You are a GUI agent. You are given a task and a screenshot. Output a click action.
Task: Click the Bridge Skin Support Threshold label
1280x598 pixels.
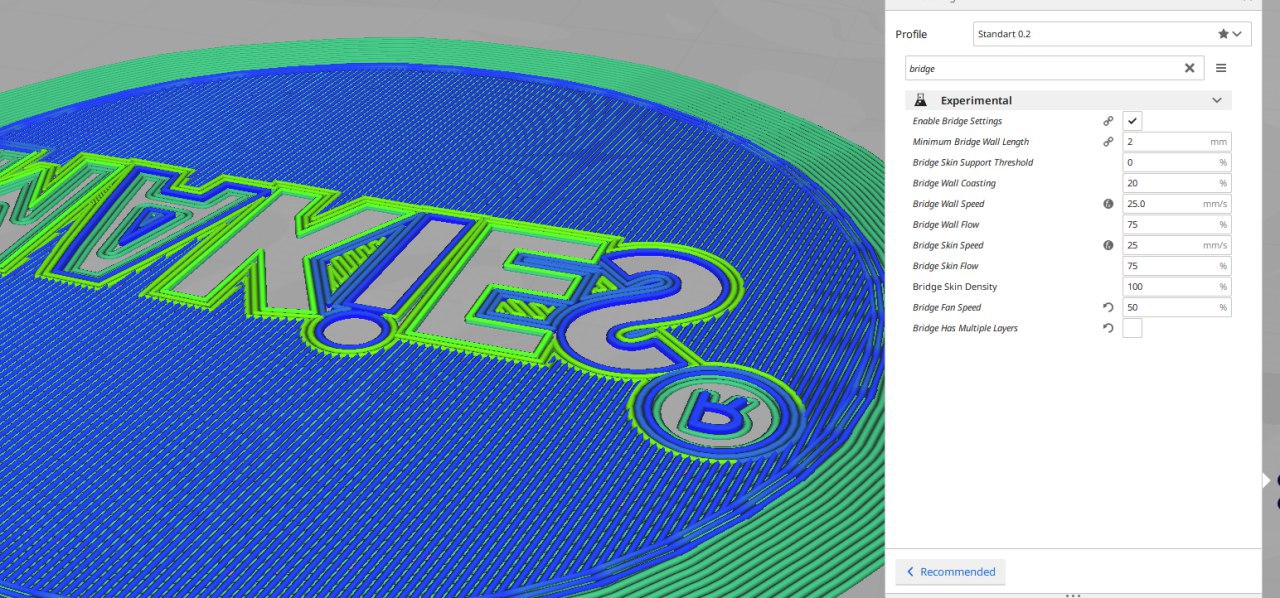coord(973,162)
